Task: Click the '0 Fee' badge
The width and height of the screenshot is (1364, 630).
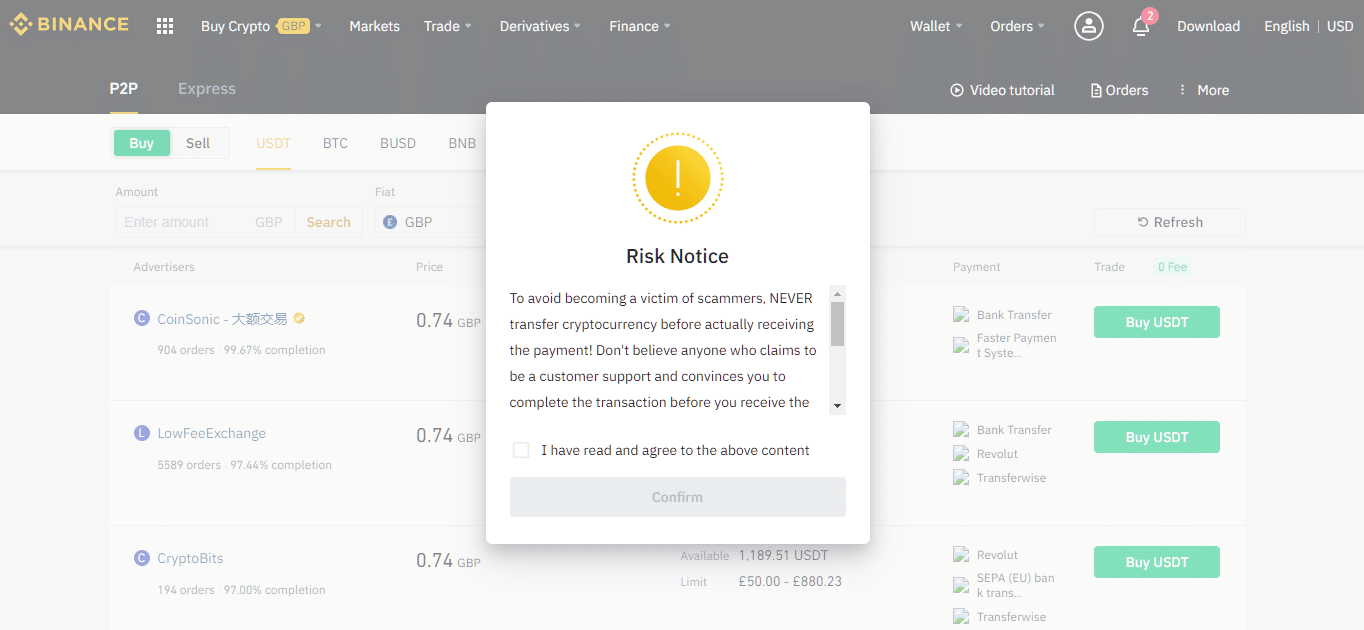Action: pos(1172,267)
